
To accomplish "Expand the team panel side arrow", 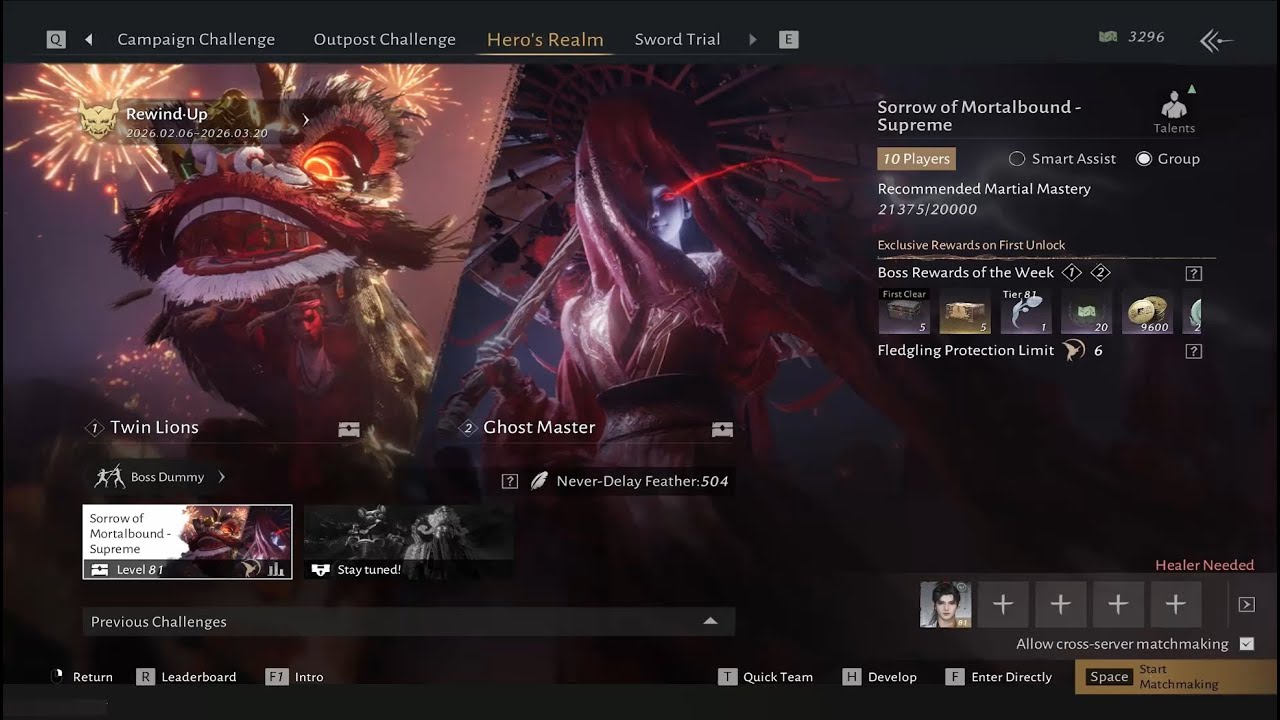I will (x=1246, y=604).
